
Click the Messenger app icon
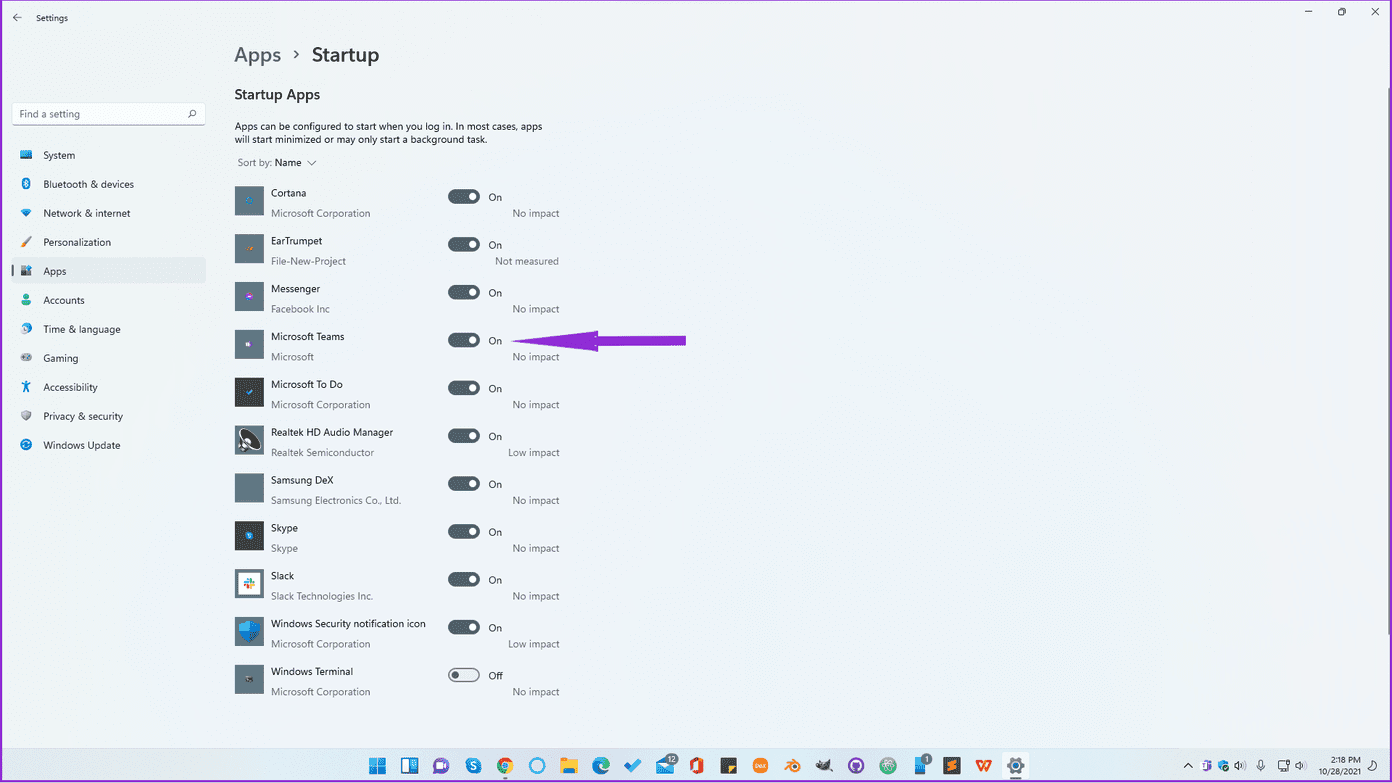pos(249,297)
